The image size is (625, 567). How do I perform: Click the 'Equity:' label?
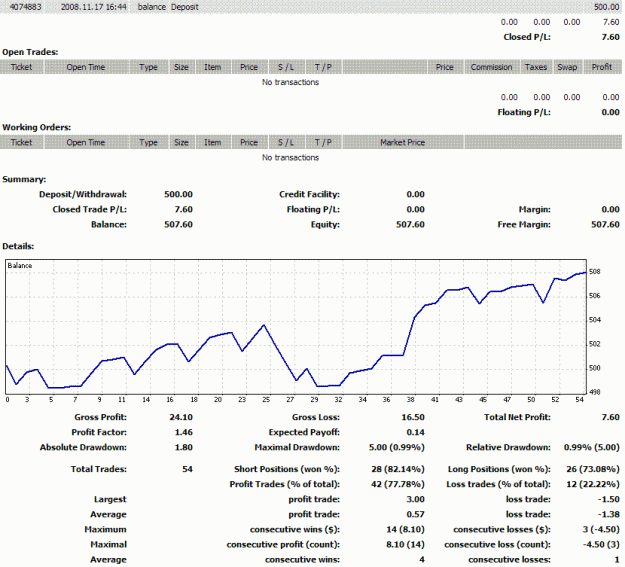(325, 225)
